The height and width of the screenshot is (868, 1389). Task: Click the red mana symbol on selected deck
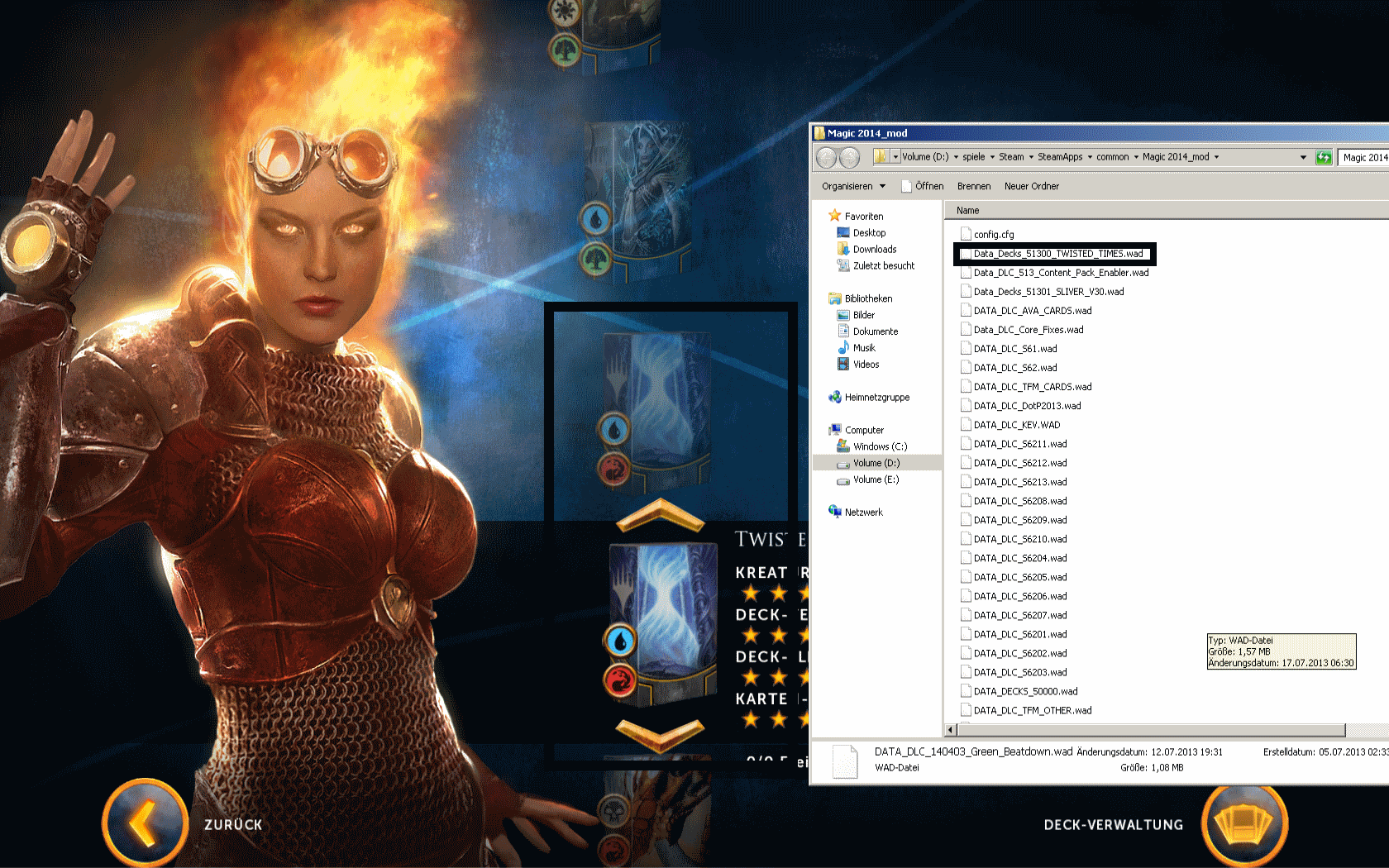pos(620,681)
